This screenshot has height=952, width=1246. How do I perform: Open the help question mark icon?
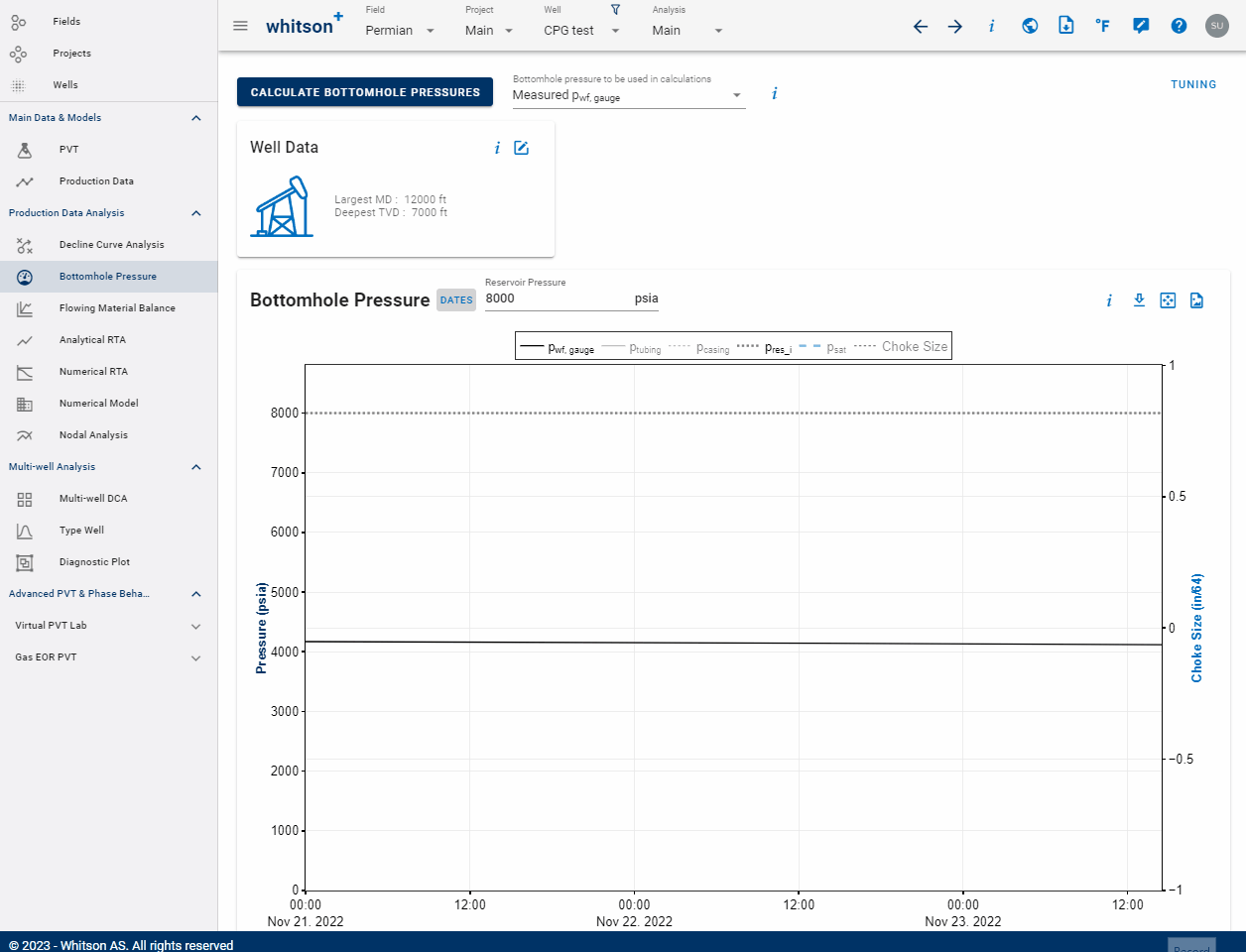click(x=1179, y=26)
